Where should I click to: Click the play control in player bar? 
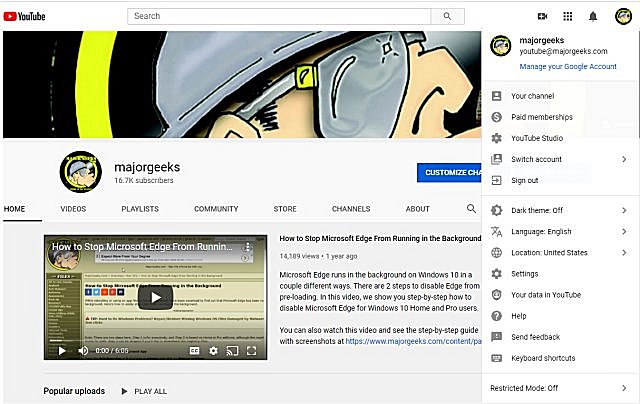[62, 351]
